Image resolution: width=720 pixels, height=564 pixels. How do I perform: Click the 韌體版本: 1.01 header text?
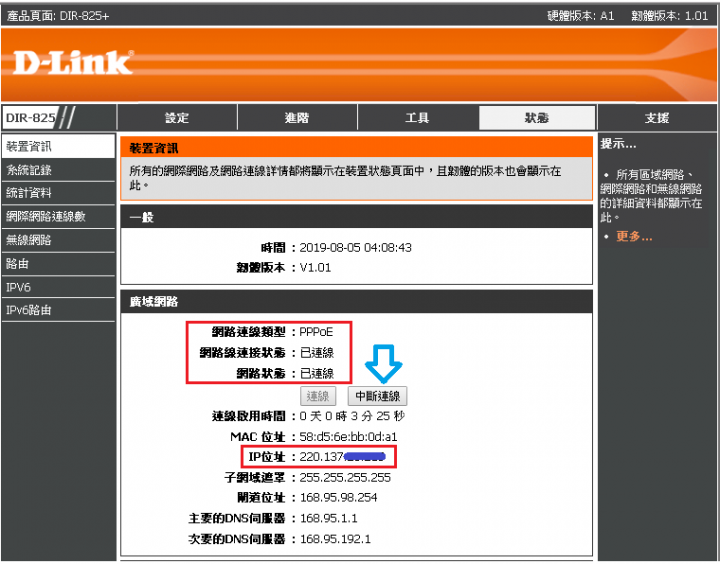(669, 16)
